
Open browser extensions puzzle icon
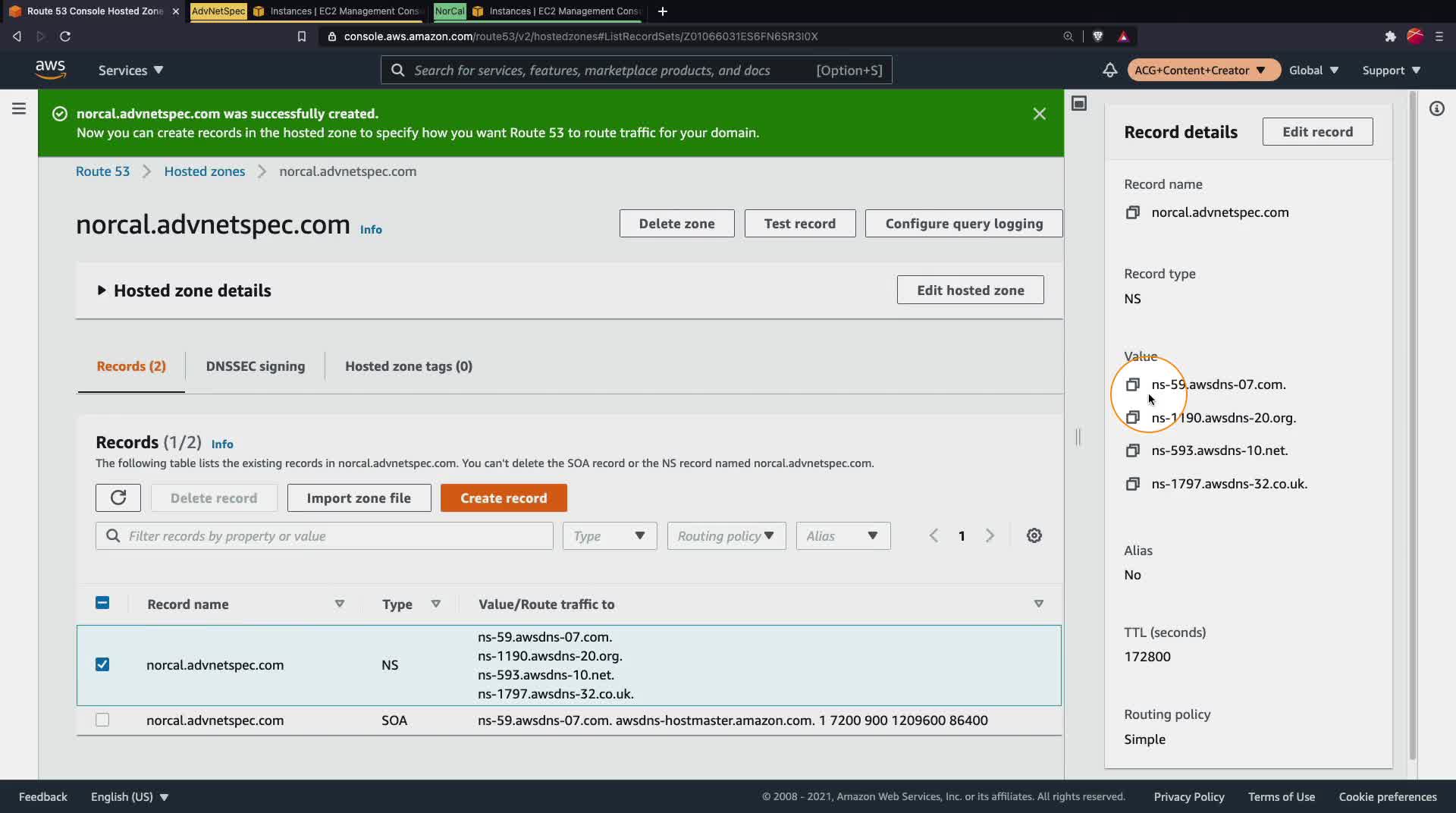pyautogui.click(x=1390, y=36)
